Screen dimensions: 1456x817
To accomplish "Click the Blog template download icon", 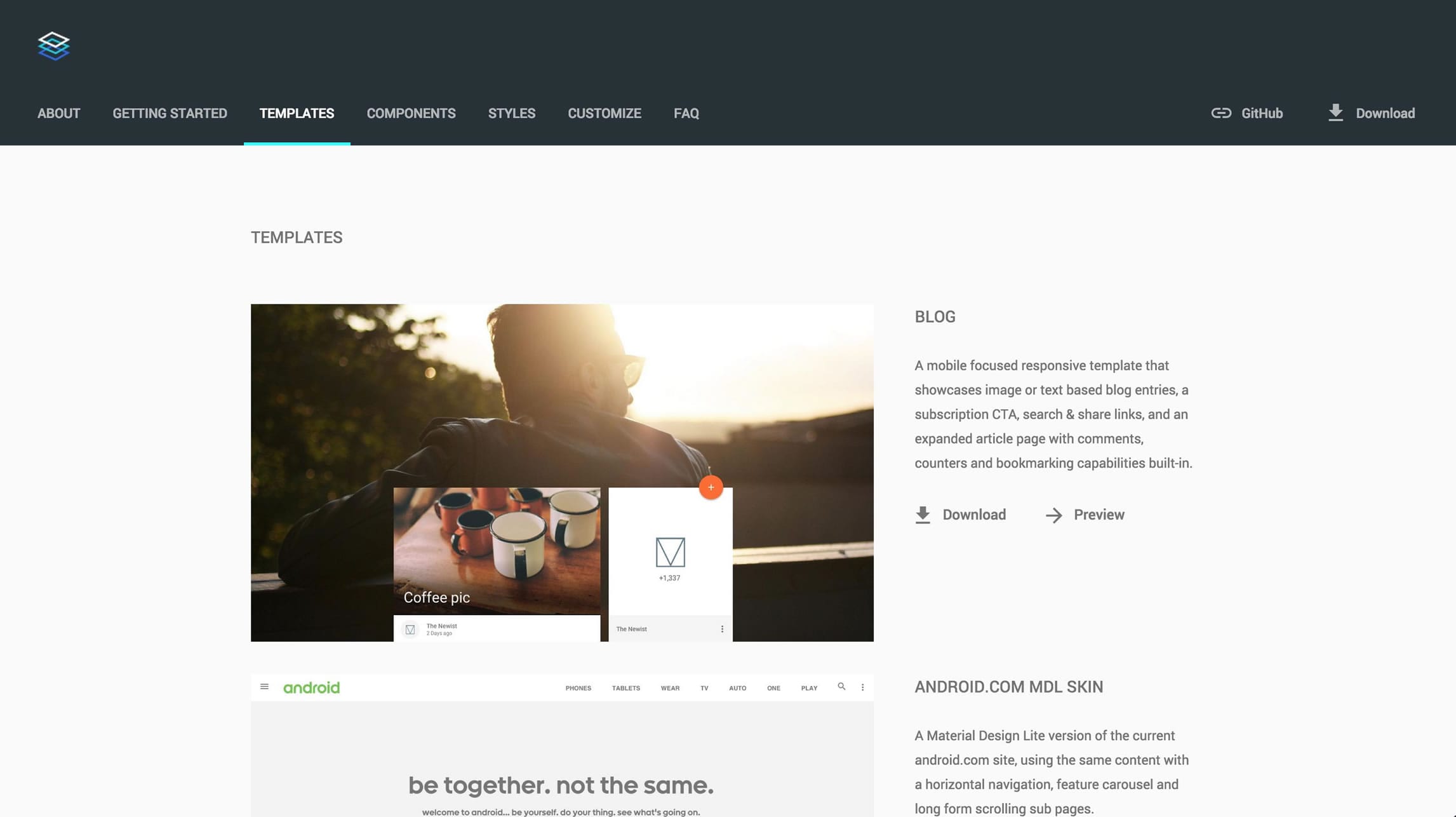I will tap(922, 515).
